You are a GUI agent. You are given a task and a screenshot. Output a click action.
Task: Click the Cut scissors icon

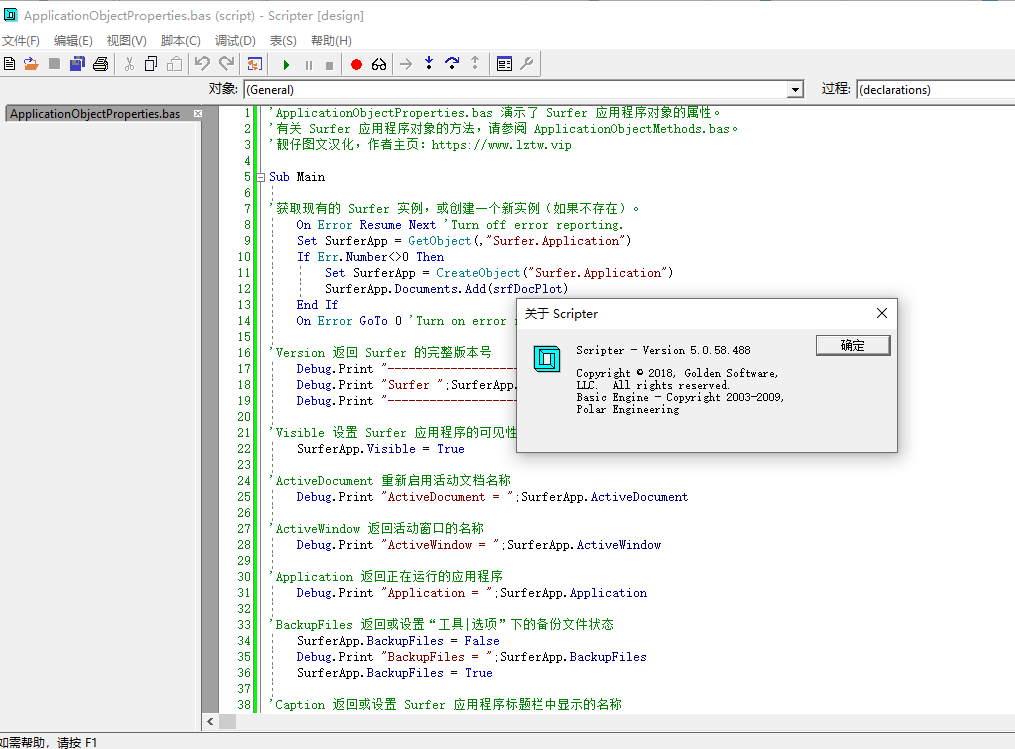[129, 64]
